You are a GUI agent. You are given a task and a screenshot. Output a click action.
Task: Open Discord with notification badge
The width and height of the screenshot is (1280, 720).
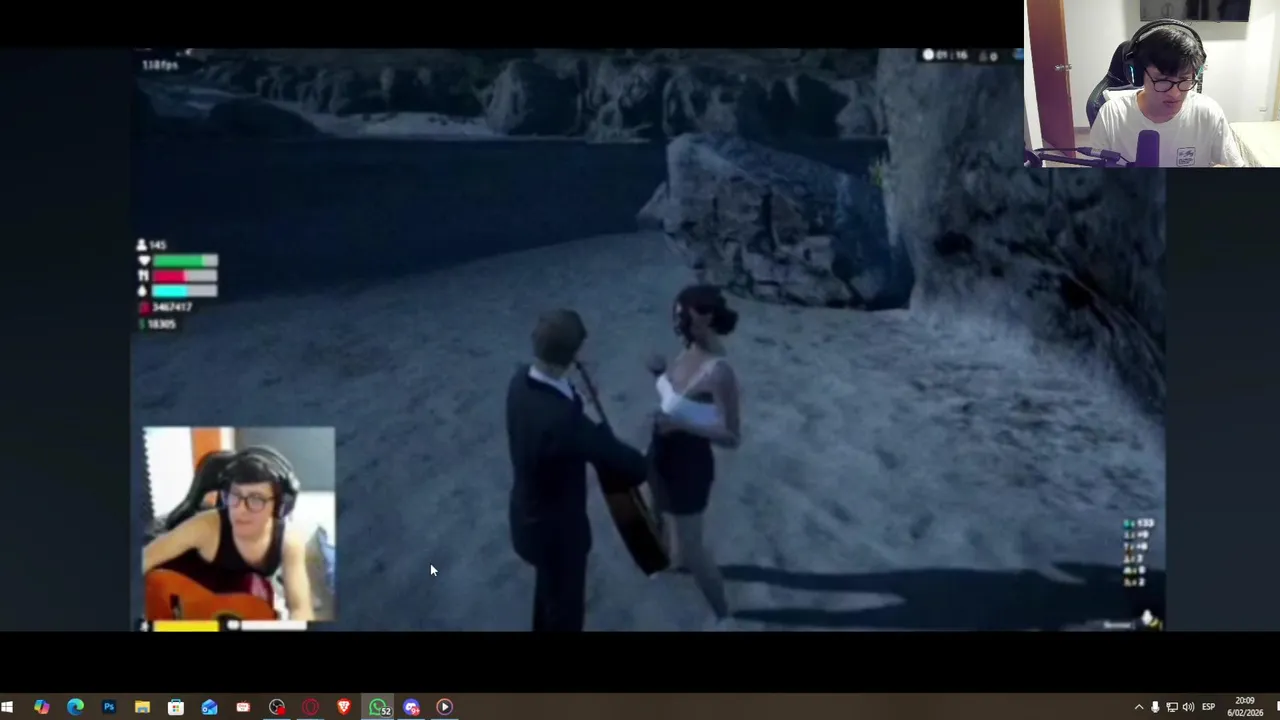411,707
